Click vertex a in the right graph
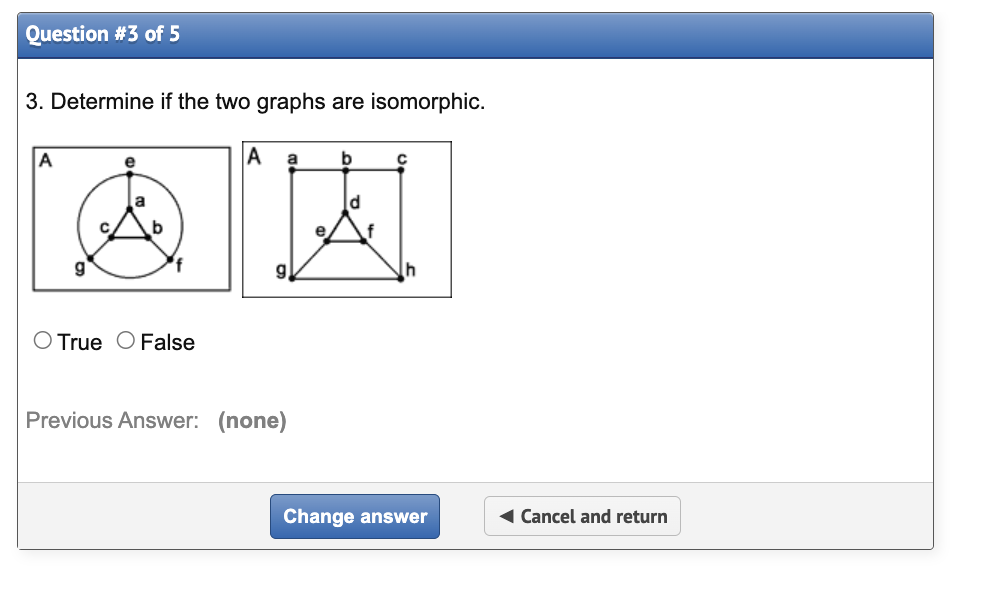The image size is (1000, 594). tap(292, 169)
